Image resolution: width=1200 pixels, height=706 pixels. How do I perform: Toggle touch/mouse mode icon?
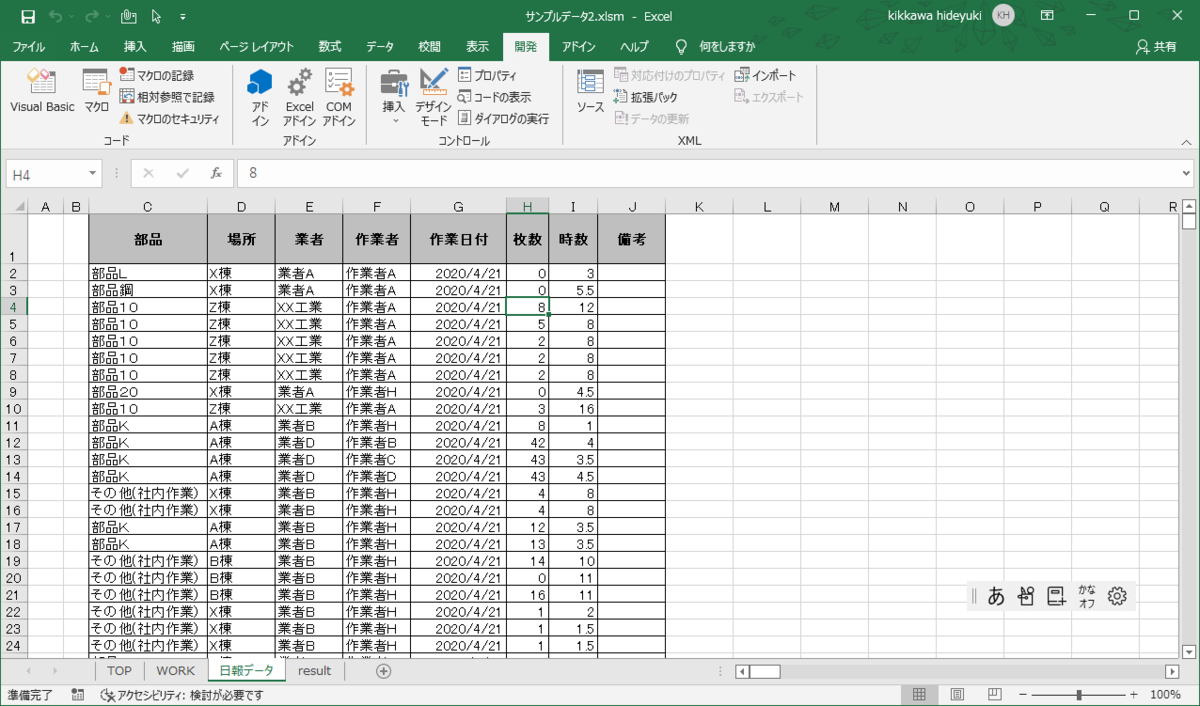(128, 16)
